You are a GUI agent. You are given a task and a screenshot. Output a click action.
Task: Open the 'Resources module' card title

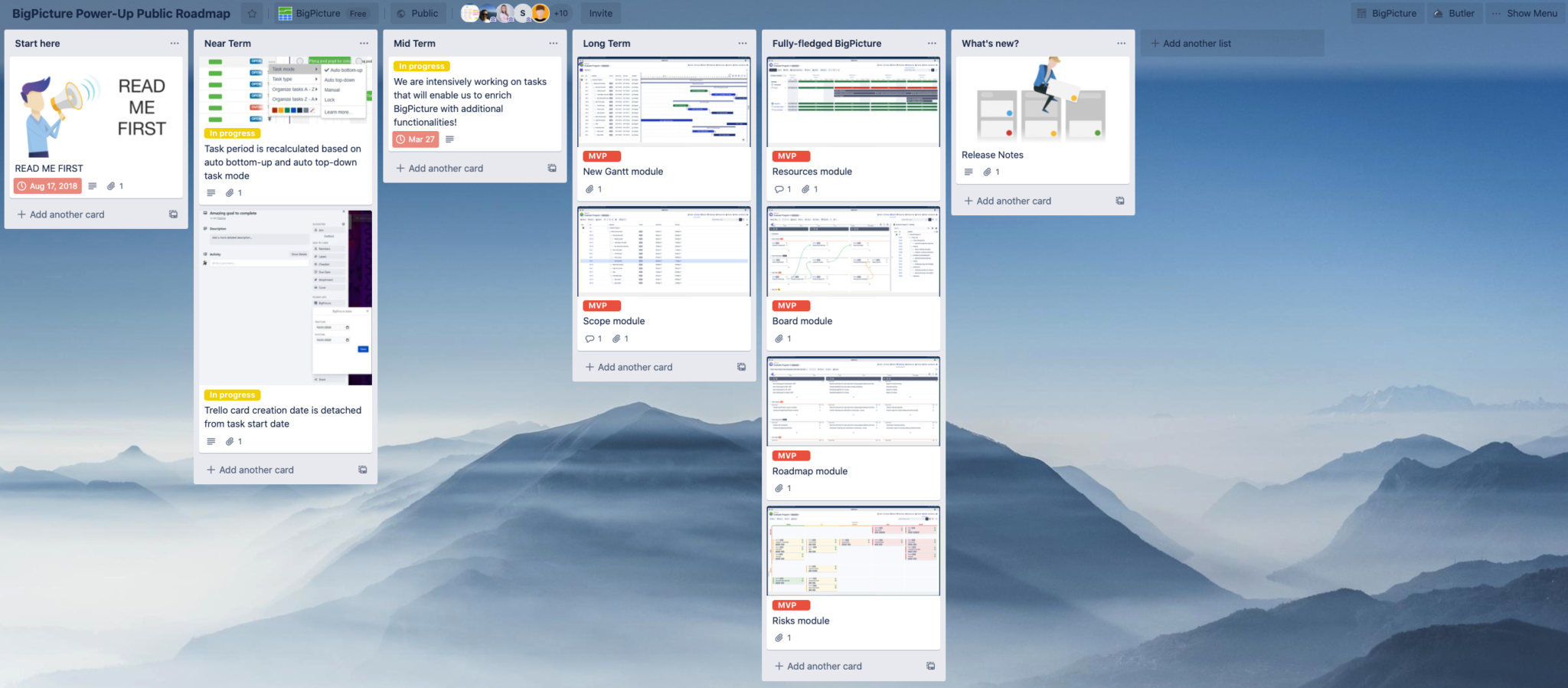tap(812, 172)
